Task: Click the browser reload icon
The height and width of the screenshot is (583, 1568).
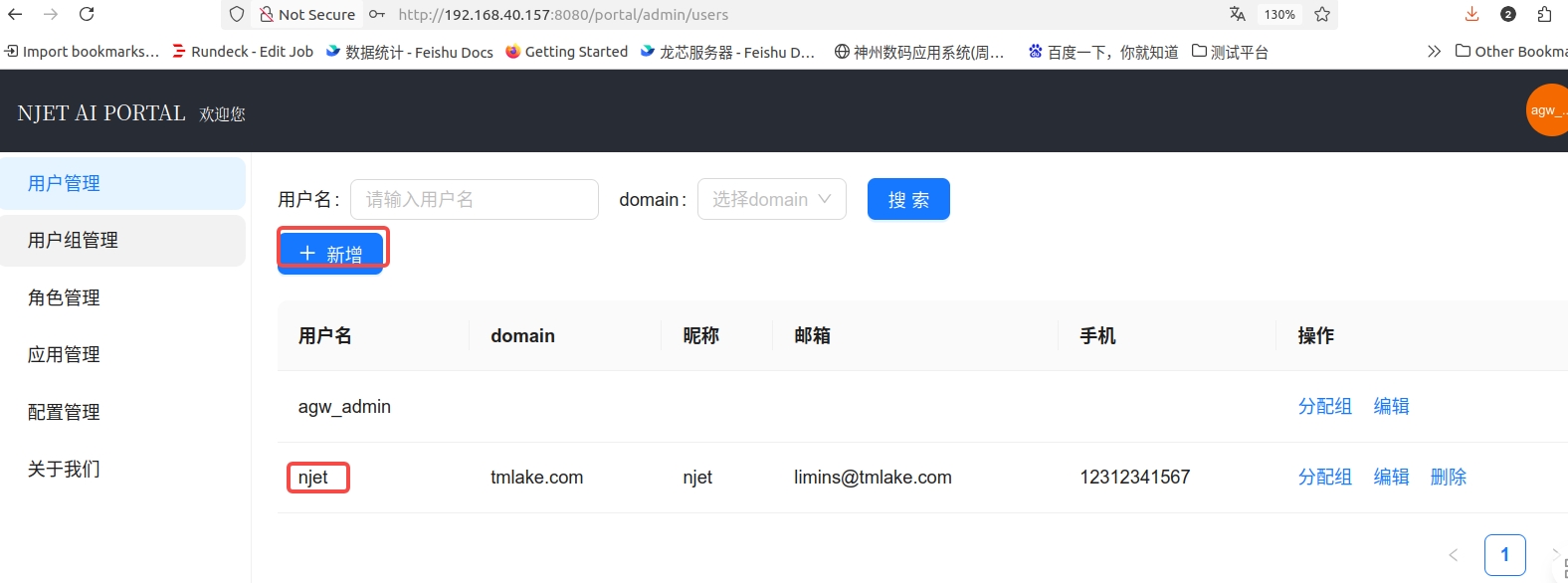Action: click(x=87, y=14)
